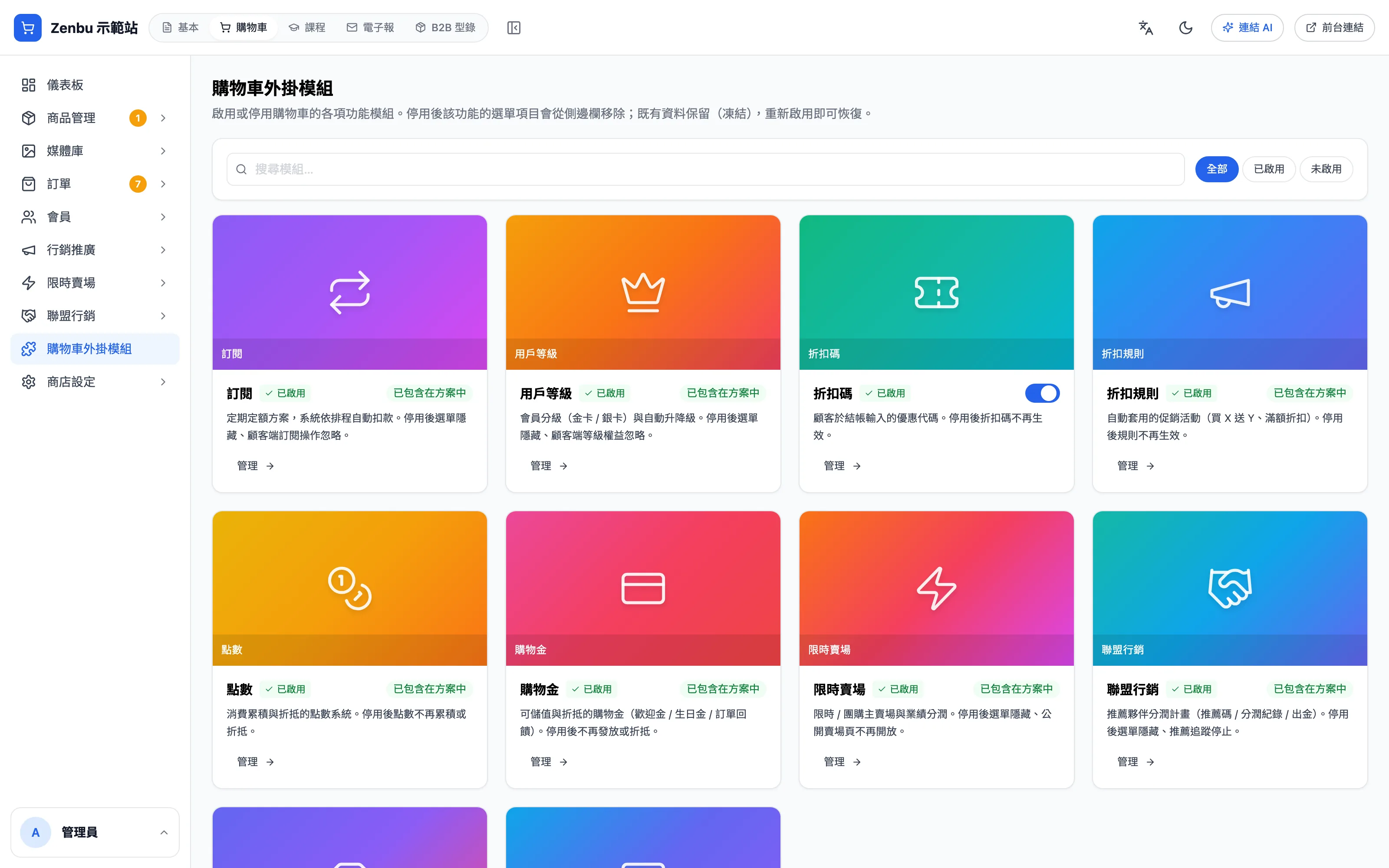Switch to the 課程 tab

(x=306, y=27)
